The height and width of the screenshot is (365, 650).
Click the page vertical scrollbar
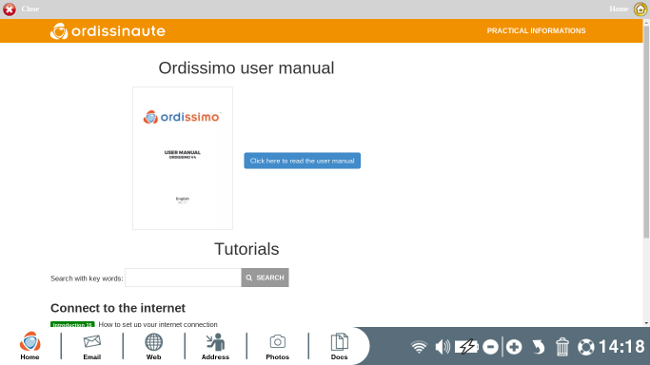tap(646, 132)
